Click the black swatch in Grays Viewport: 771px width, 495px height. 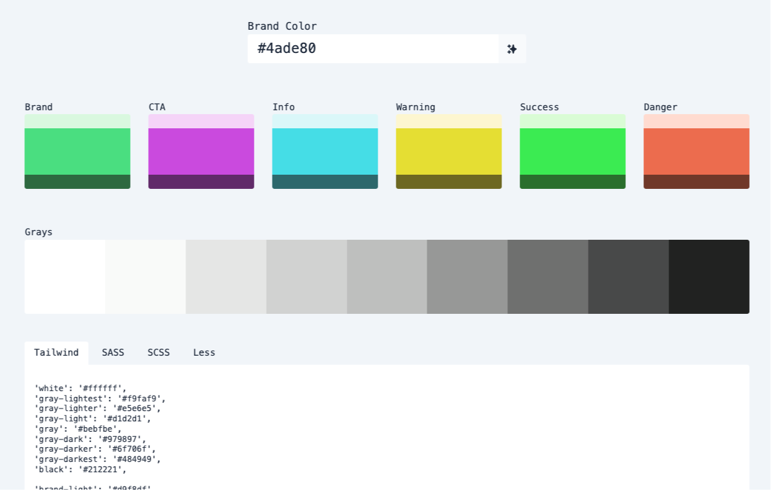click(710, 277)
